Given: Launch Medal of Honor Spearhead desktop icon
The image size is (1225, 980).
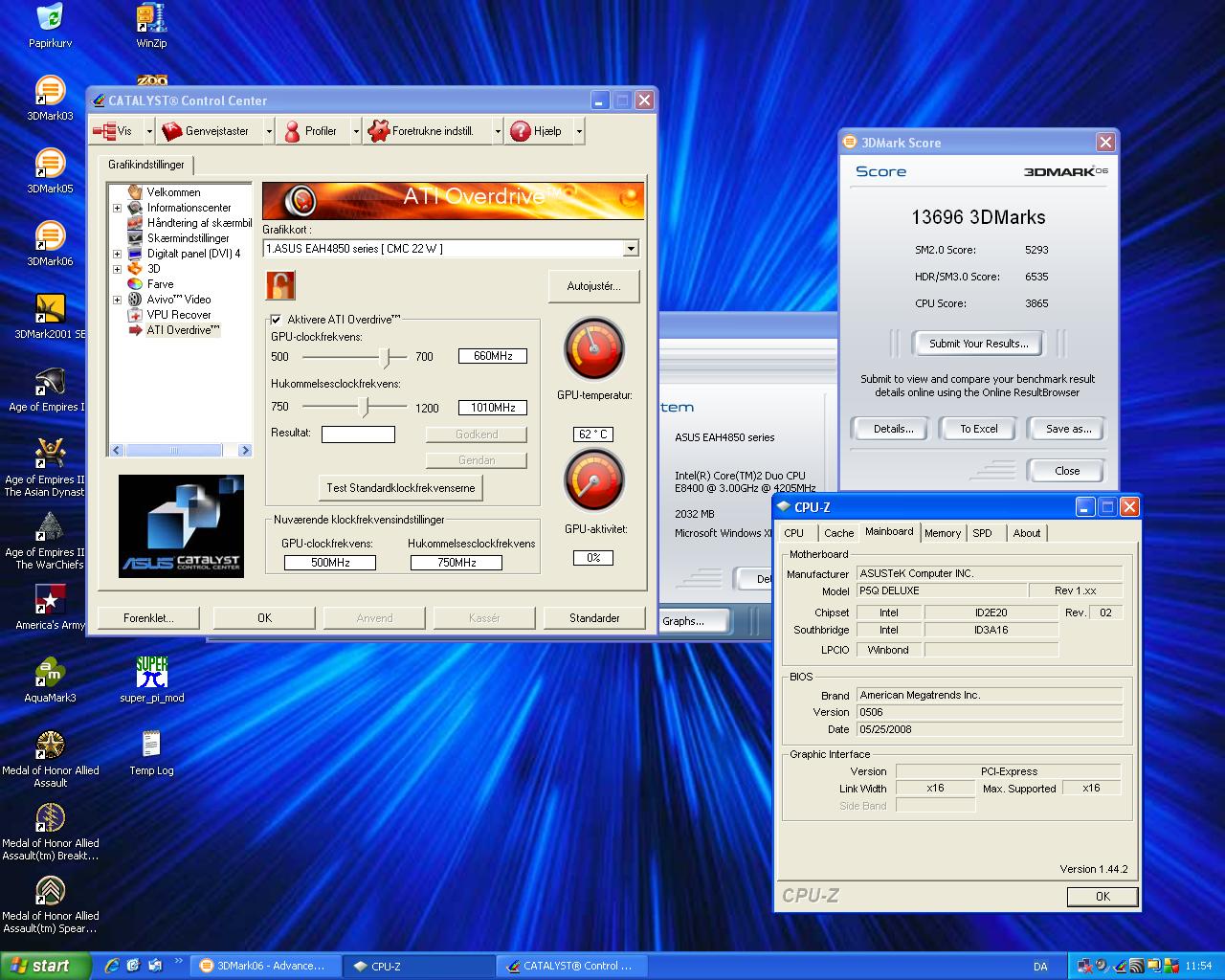Looking at the screenshot, I should pyautogui.click(x=50, y=904).
